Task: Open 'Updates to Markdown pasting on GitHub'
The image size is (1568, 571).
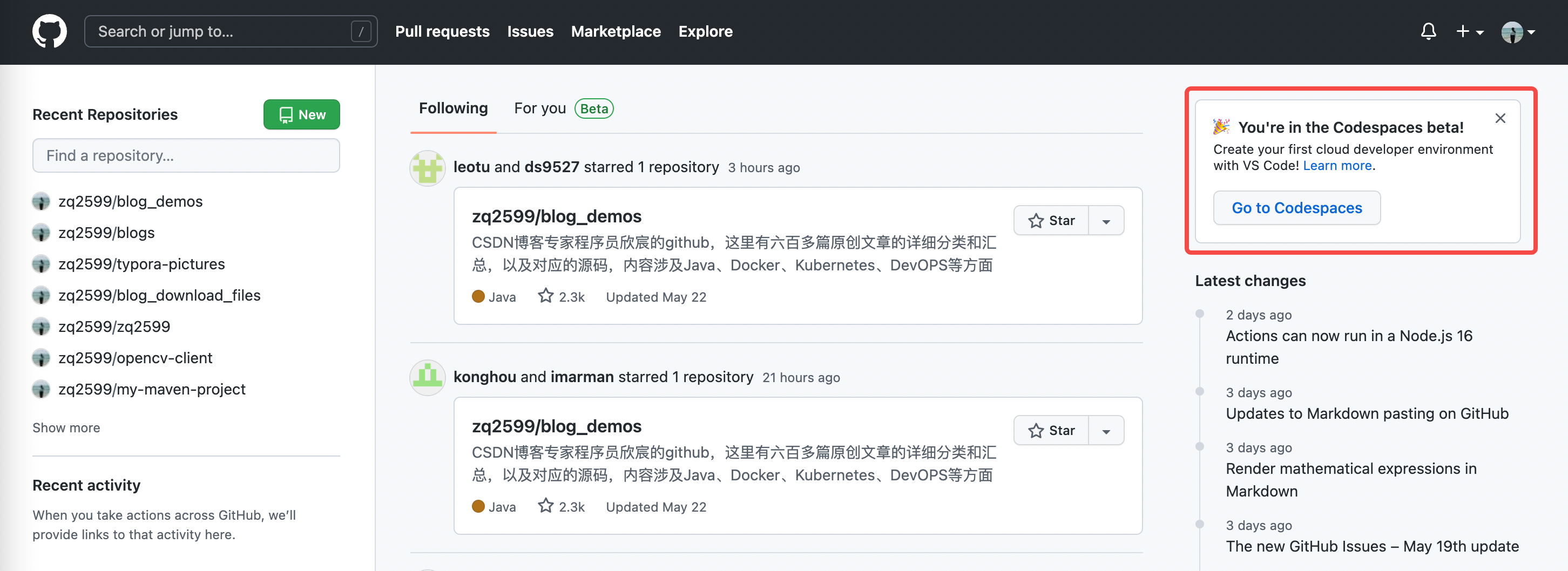Action: pos(1367,413)
